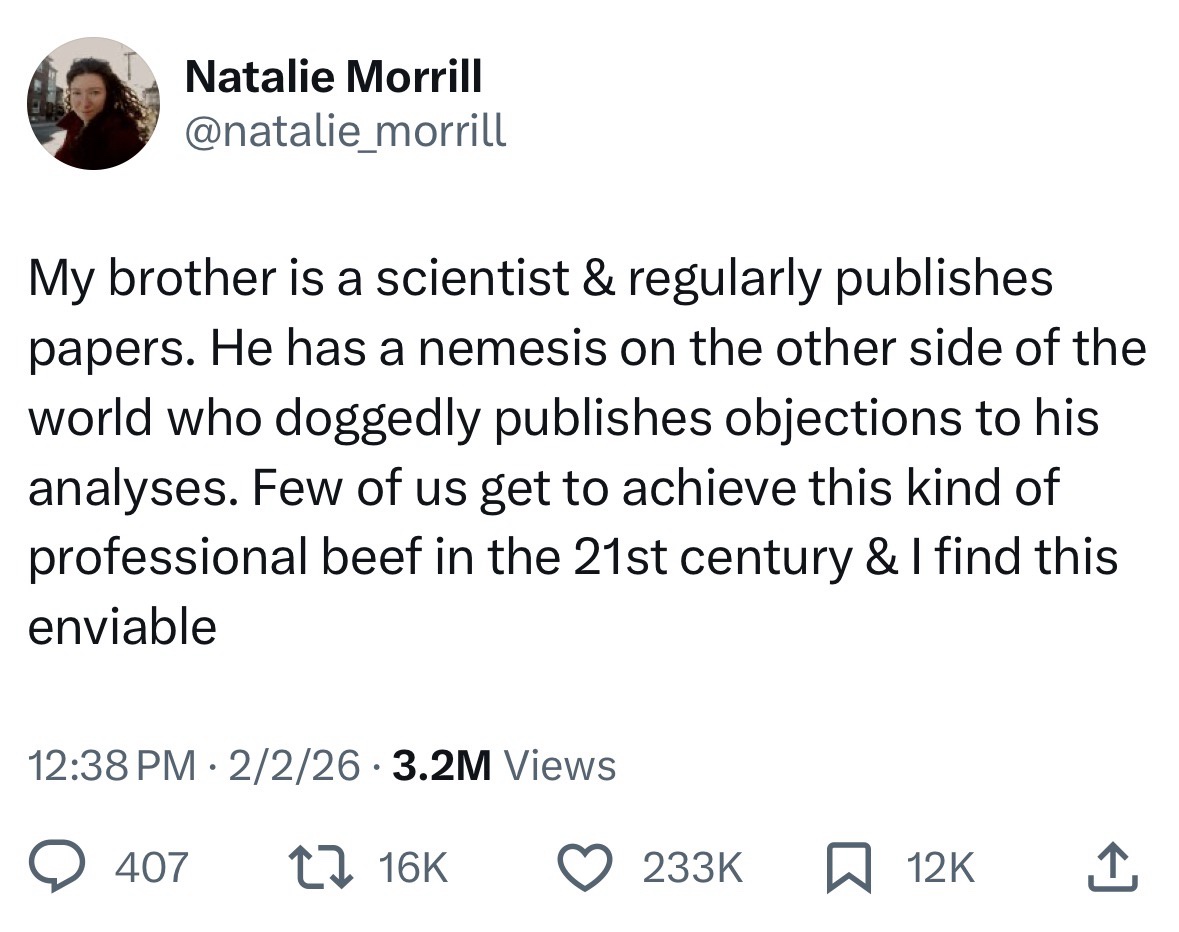The width and height of the screenshot is (1179, 932).
Task: Click the 16K reposts count
Action: coord(414,867)
